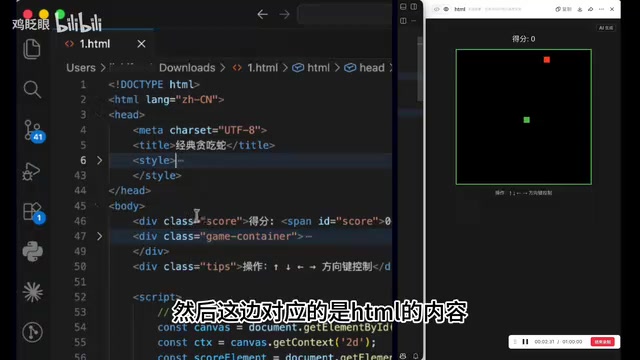This screenshot has width=640, height=360.
Task: Open the Explorer files view
Action: tap(32, 49)
